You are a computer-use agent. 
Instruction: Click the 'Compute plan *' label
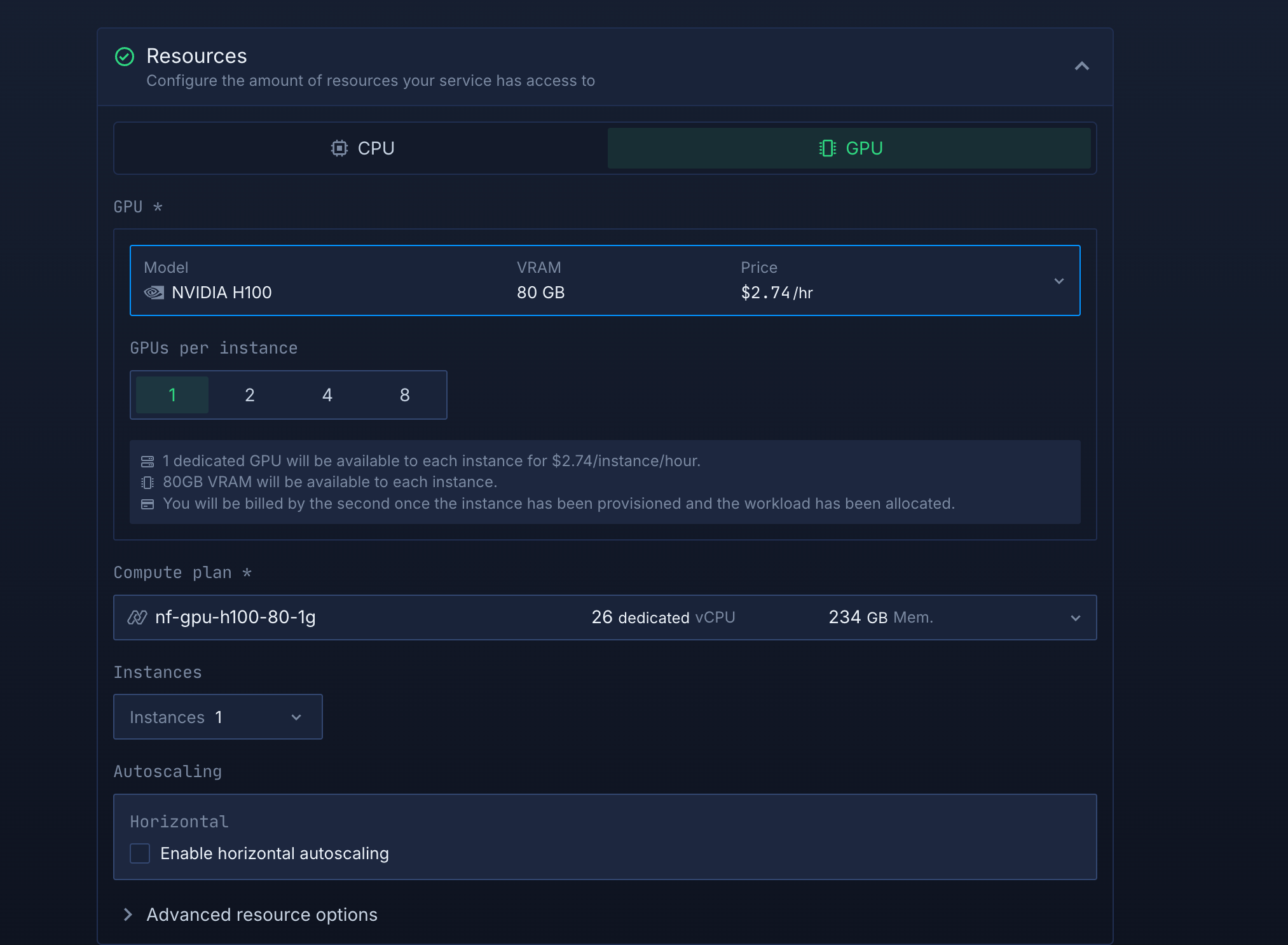[182, 573]
